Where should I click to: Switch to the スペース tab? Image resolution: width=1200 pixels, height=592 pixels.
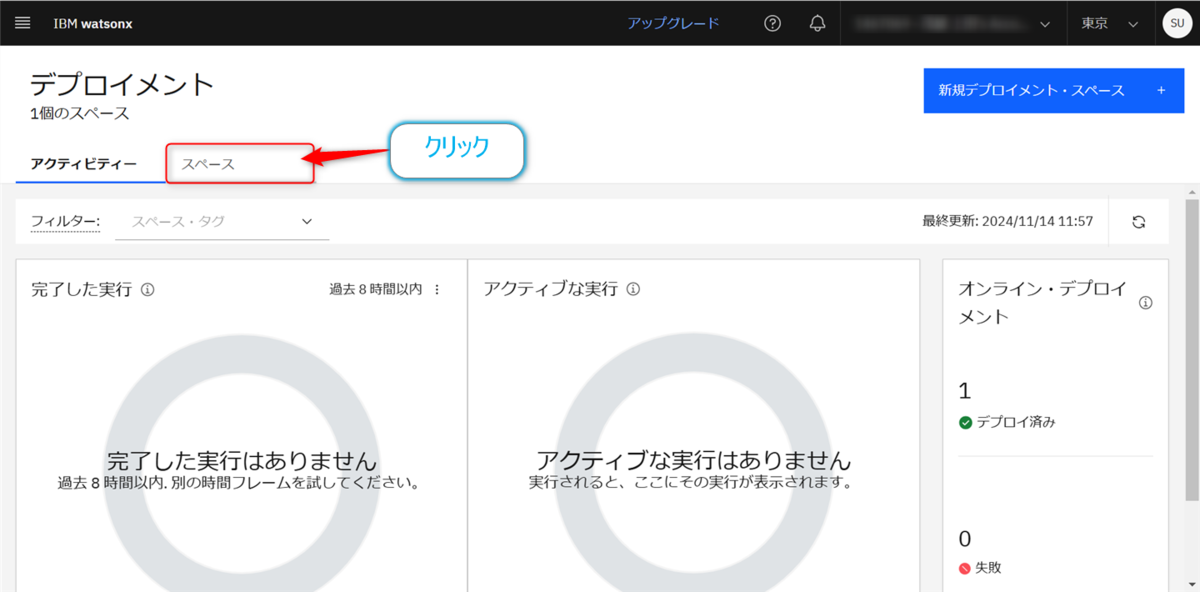(x=240, y=163)
